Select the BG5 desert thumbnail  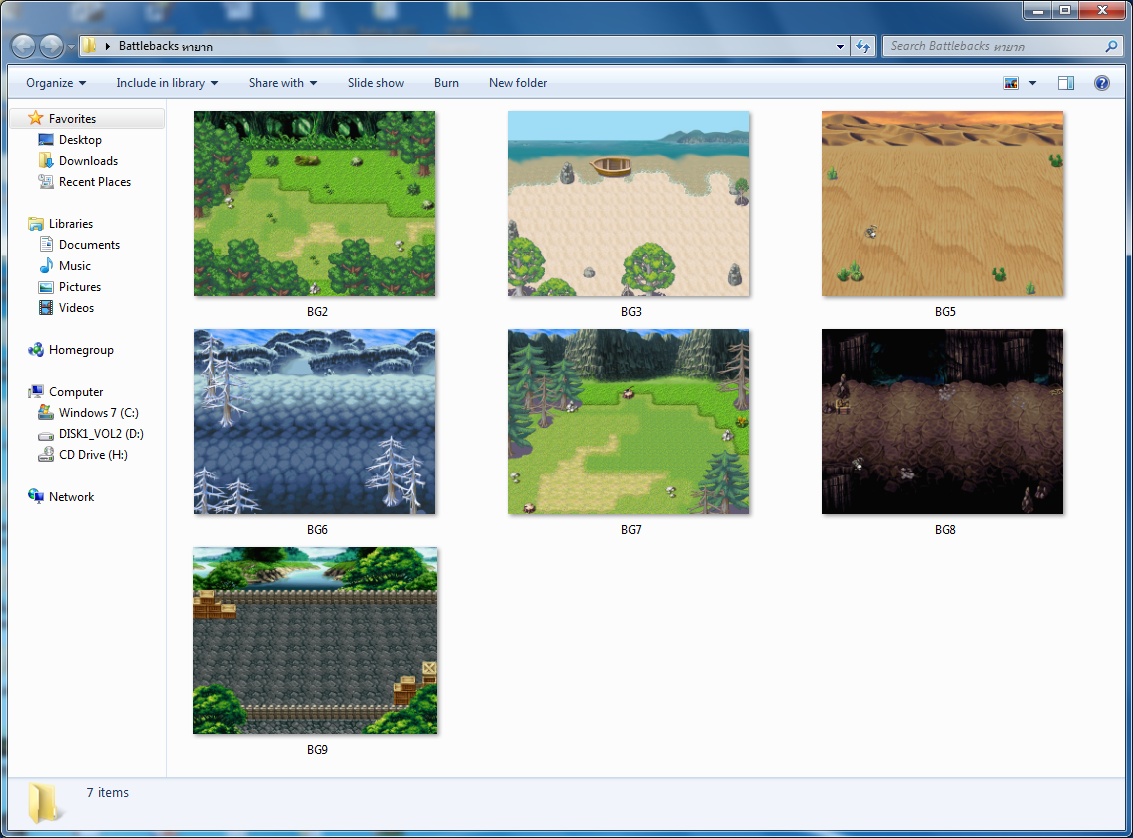point(942,203)
